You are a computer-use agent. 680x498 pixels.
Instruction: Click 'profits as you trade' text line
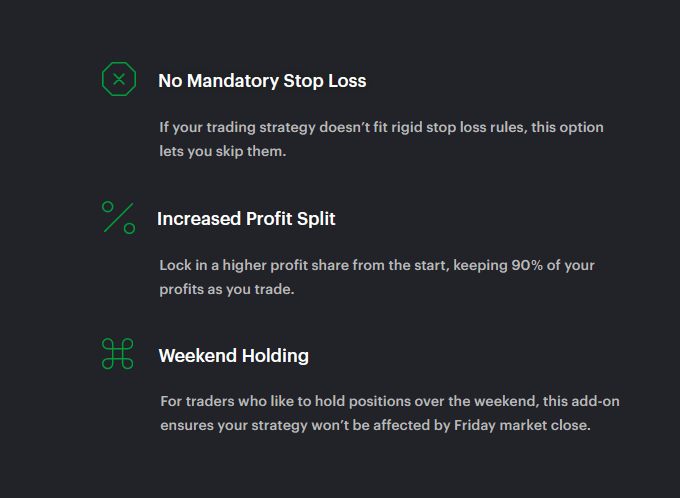coord(227,289)
